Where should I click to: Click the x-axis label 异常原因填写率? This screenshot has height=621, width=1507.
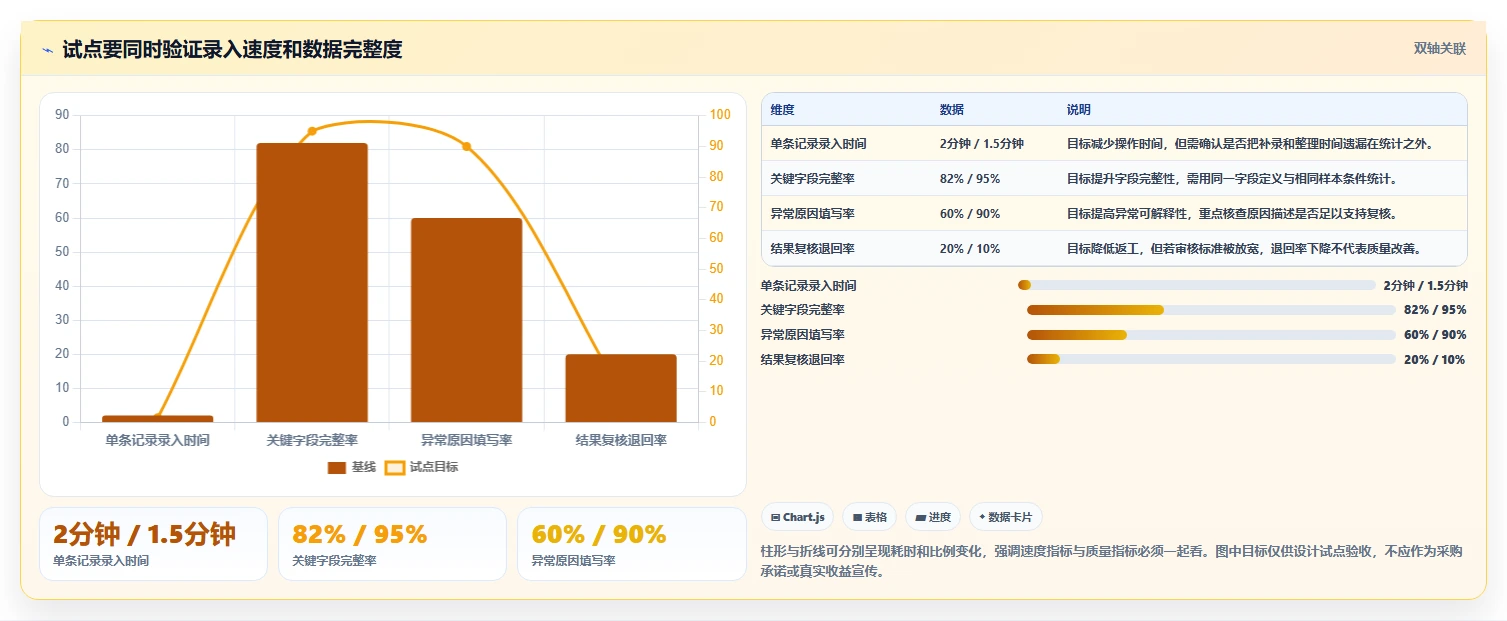point(466,440)
